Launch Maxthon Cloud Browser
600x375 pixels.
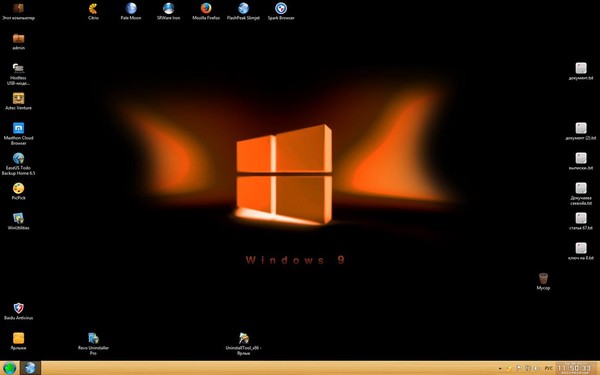coord(18,134)
